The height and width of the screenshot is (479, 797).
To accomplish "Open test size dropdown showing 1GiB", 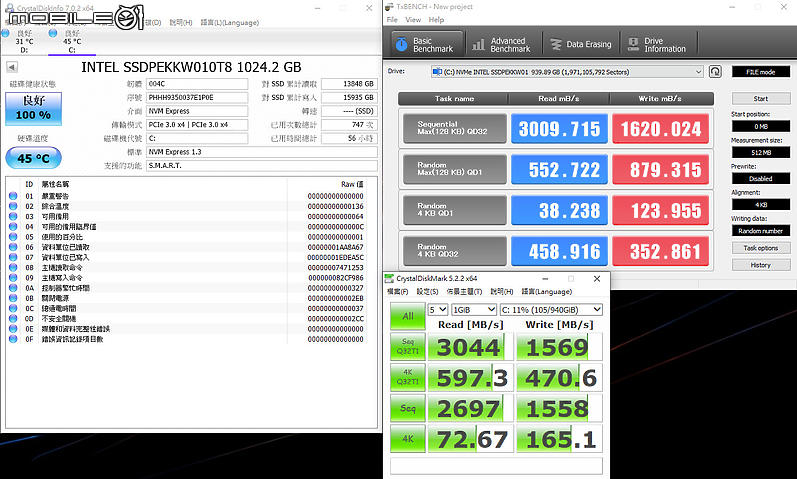I will click(x=473, y=309).
